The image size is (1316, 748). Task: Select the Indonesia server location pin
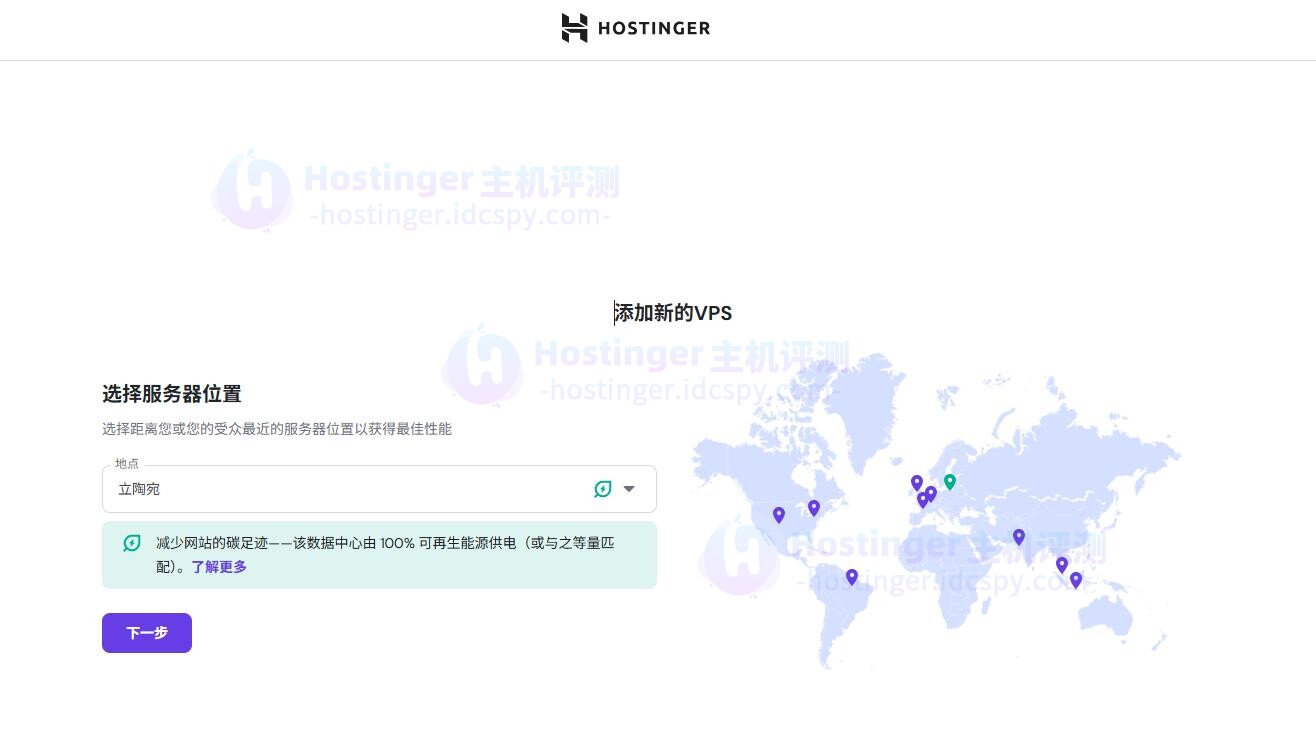[1076, 579]
